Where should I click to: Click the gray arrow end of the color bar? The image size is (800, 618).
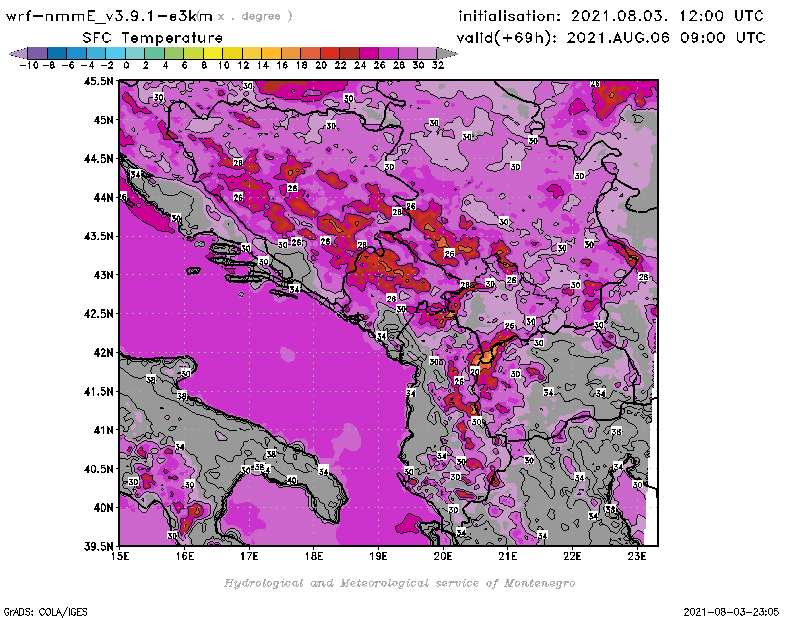(x=447, y=53)
